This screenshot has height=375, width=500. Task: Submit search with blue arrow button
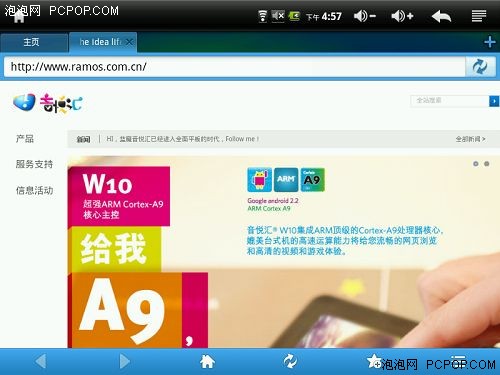(x=494, y=101)
